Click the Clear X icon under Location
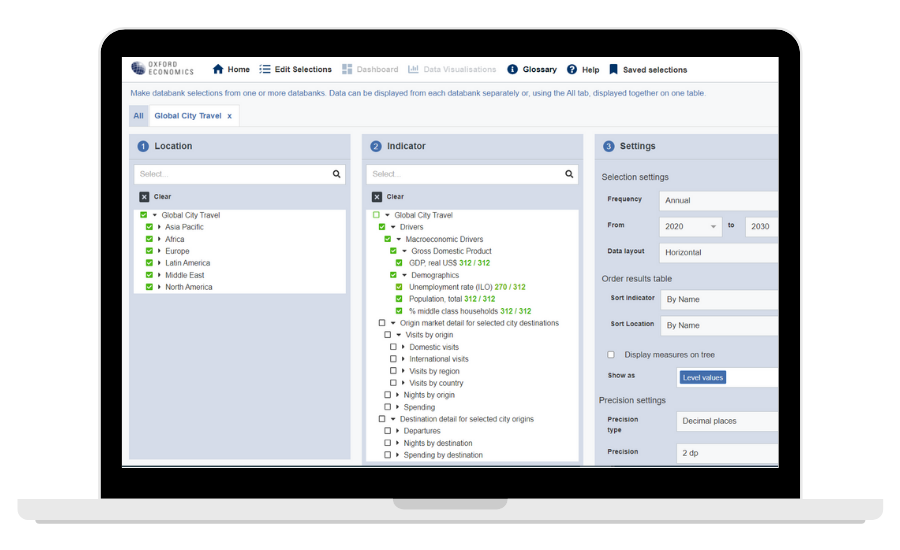Screen dimensions: 900x550 (x=144, y=197)
